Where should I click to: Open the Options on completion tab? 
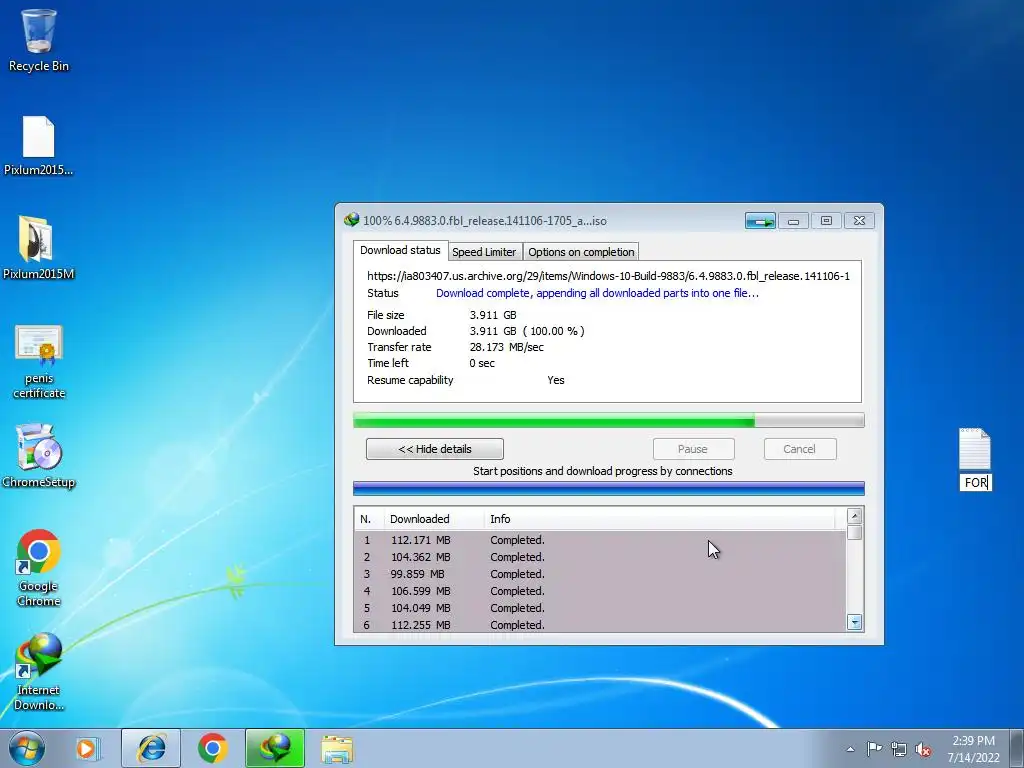click(x=581, y=252)
